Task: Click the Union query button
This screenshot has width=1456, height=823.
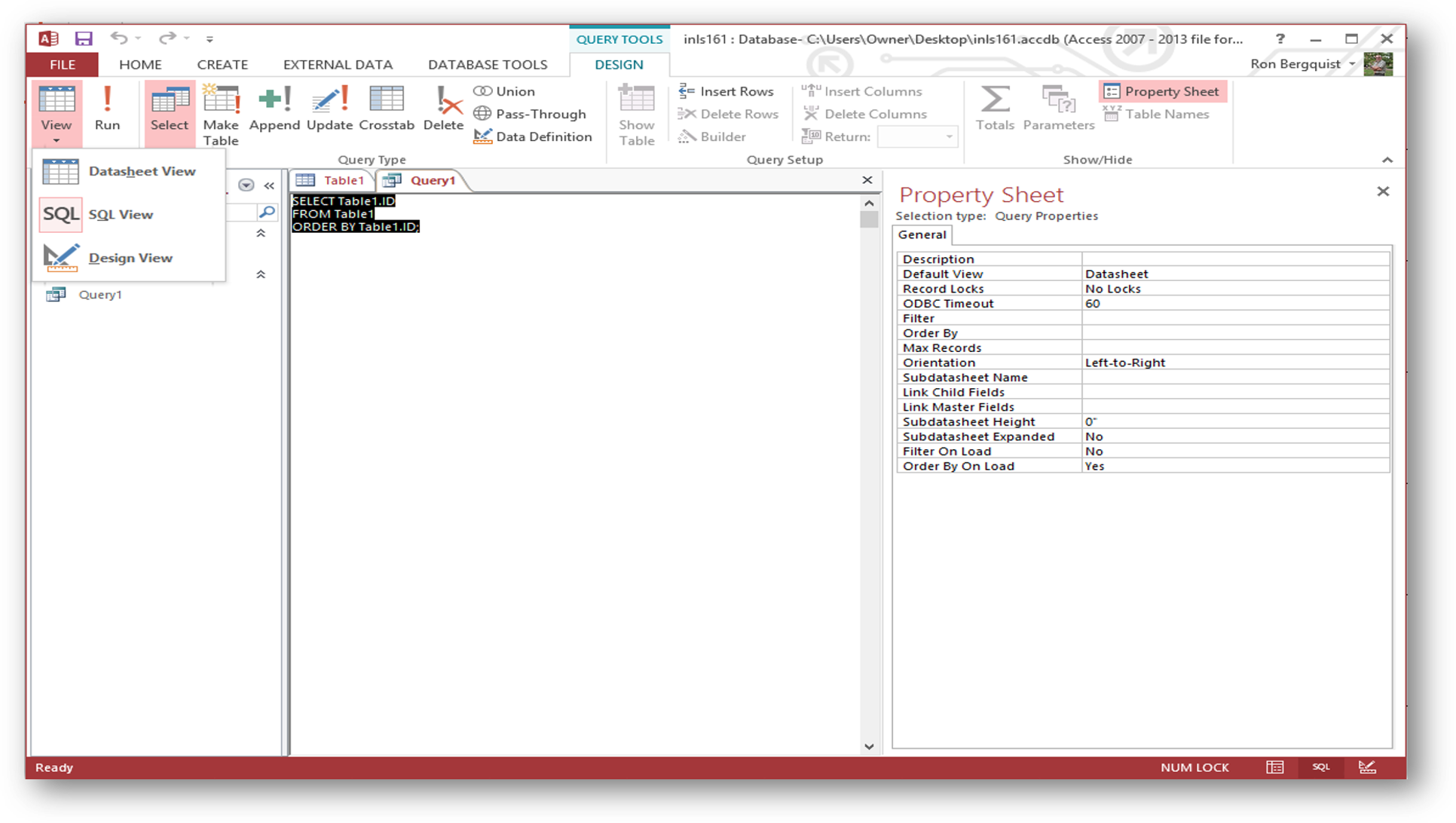Action: pos(505,91)
